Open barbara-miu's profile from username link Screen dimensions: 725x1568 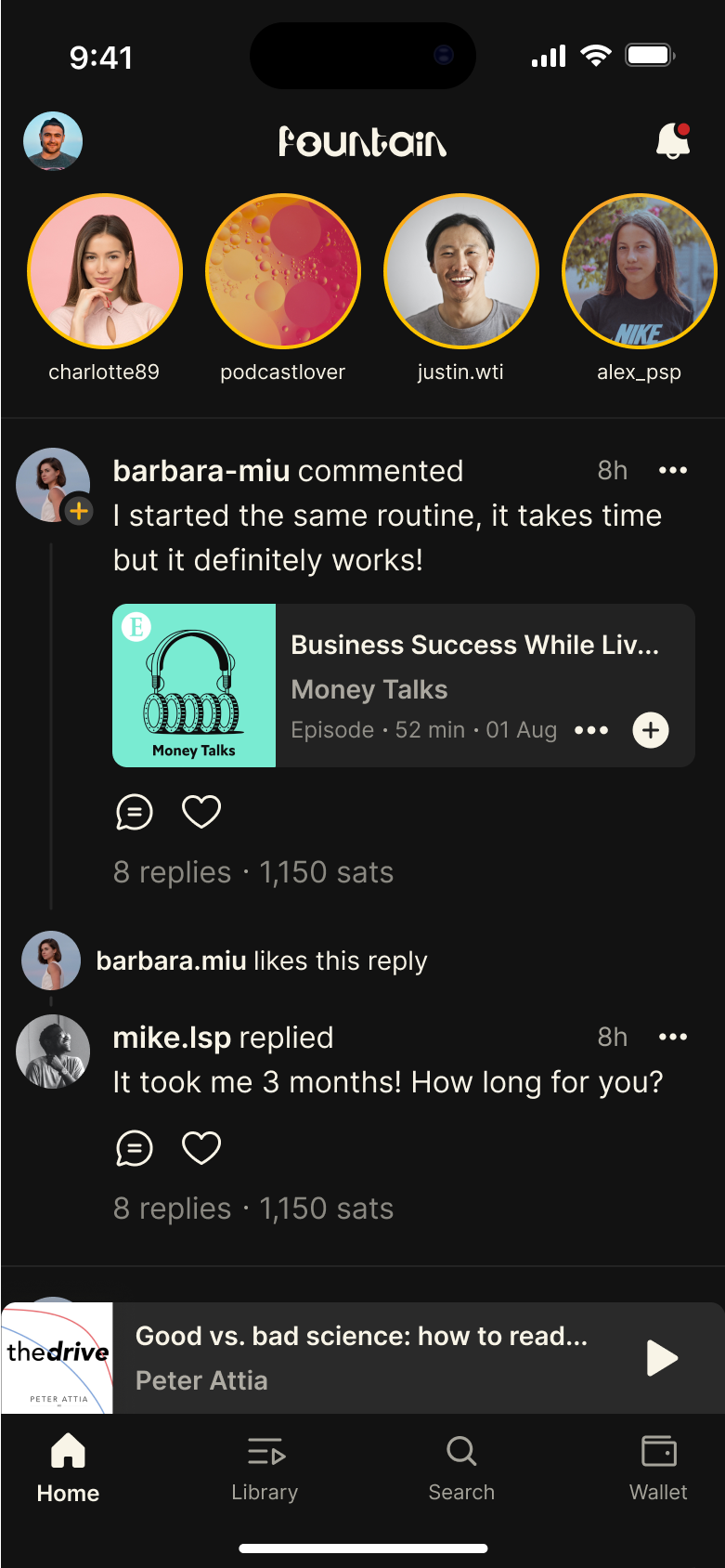point(201,471)
